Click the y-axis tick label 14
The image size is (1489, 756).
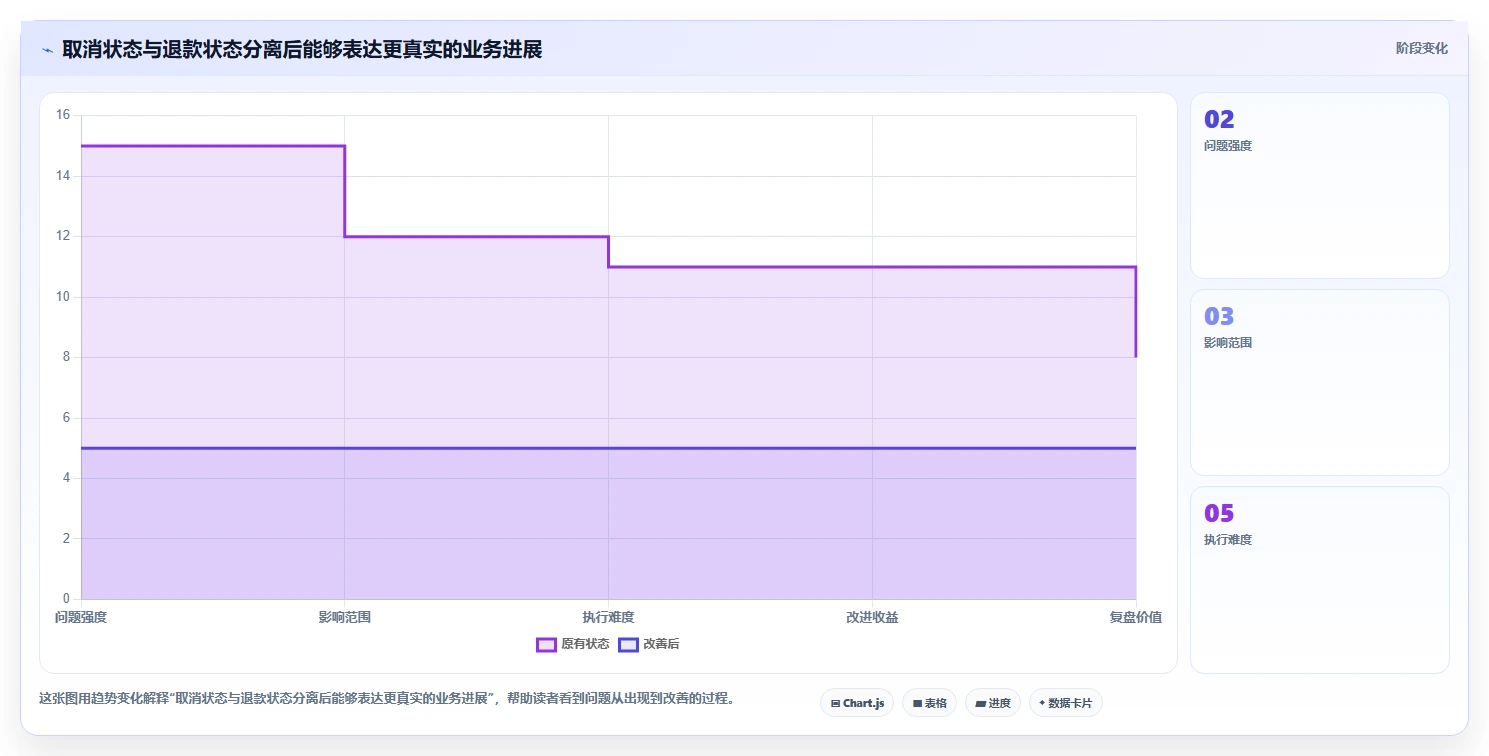coord(63,176)
